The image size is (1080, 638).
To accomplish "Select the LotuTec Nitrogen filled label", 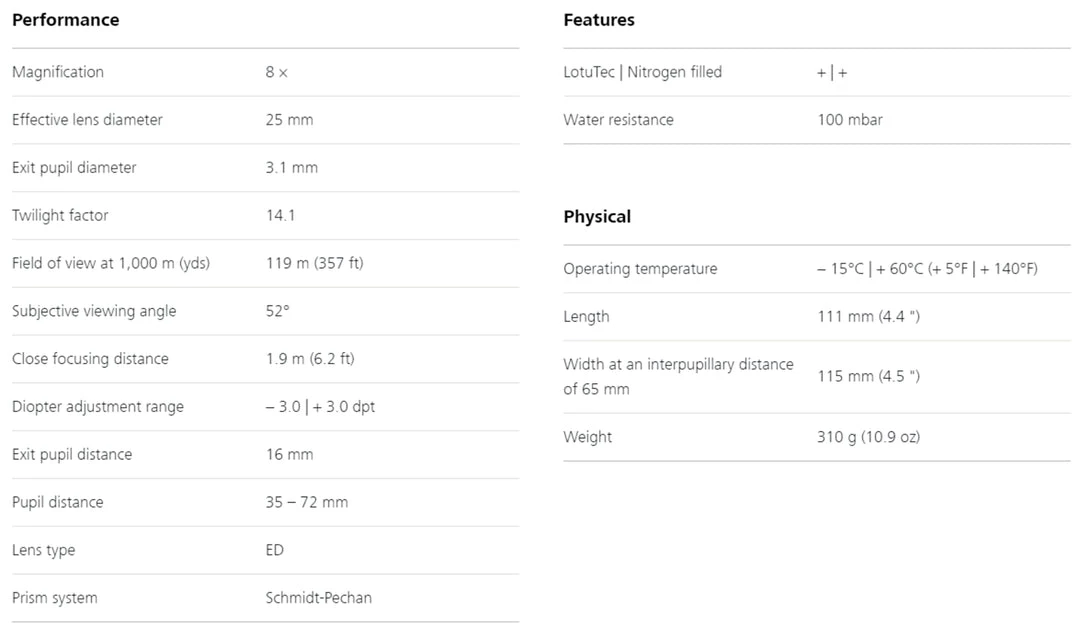I will [x=642, y=72].
